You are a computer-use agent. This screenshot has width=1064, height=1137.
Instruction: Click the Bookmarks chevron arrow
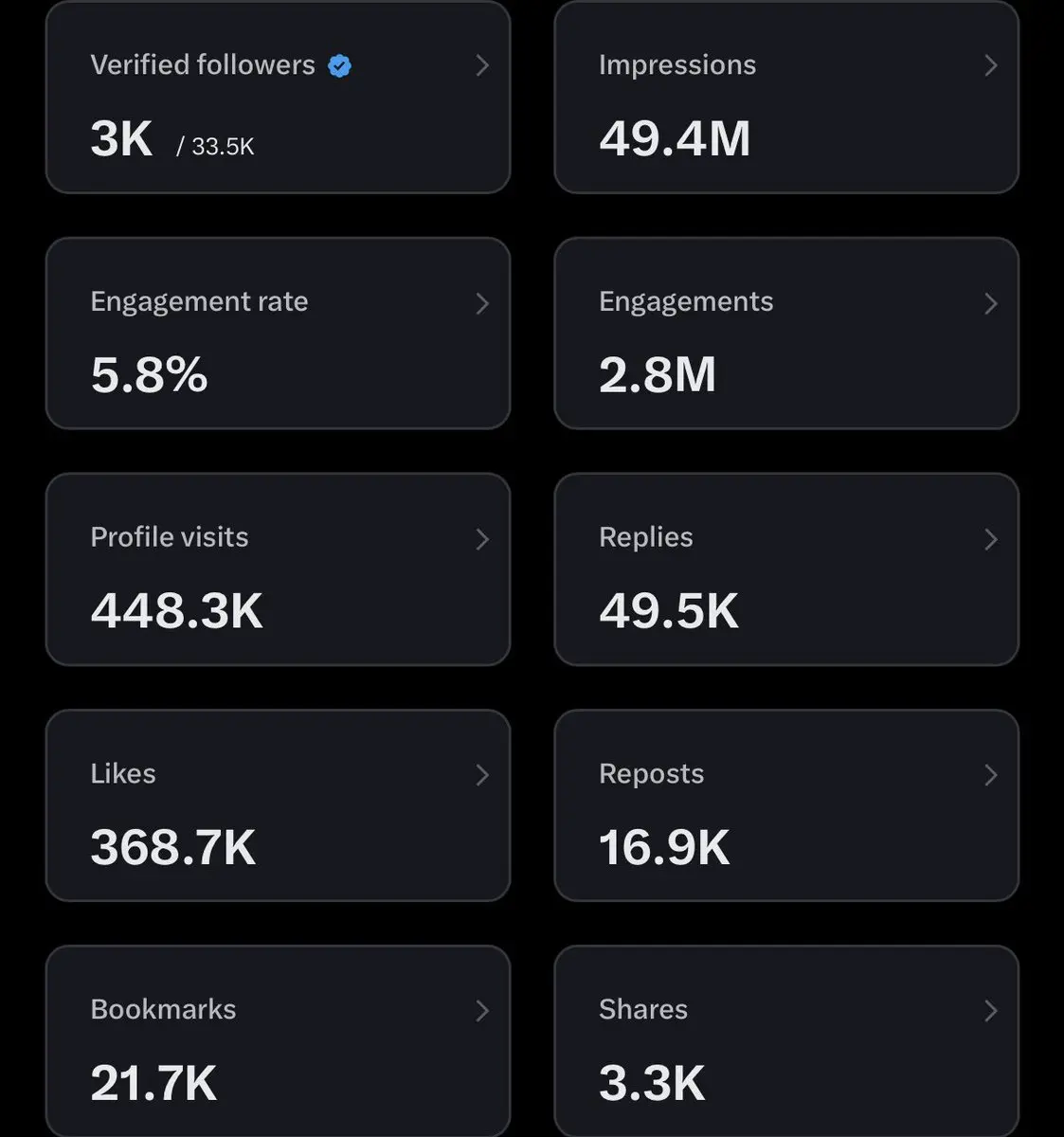pyautogui.click(x=482, y=1011)
